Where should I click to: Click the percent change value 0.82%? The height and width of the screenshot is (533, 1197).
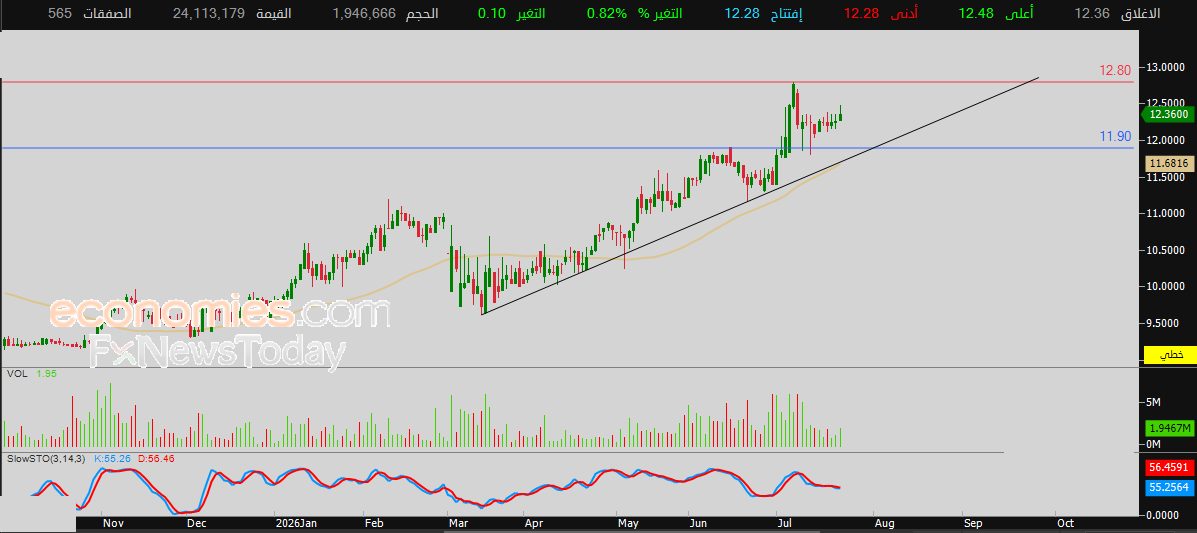[x=606, y=13]
